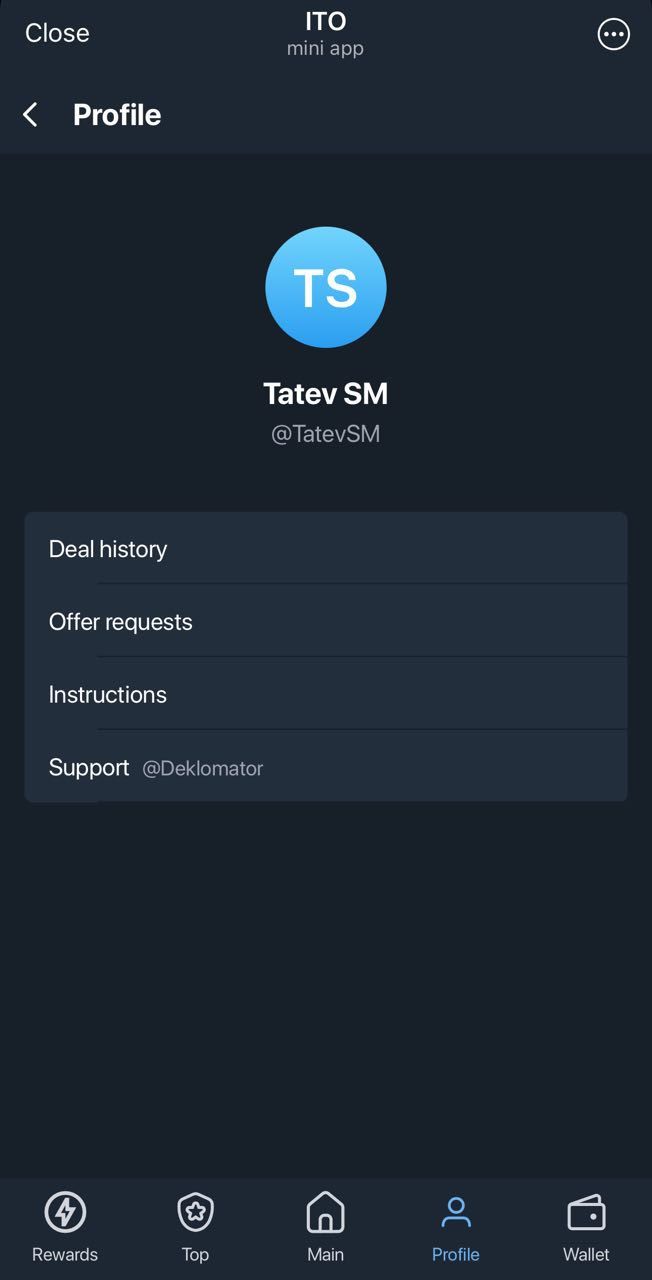Contact Support via @Deklomator
Image resolution: width=652 pixels, height=1280 pixels.
pyautogui.click(x=203, y=767)
